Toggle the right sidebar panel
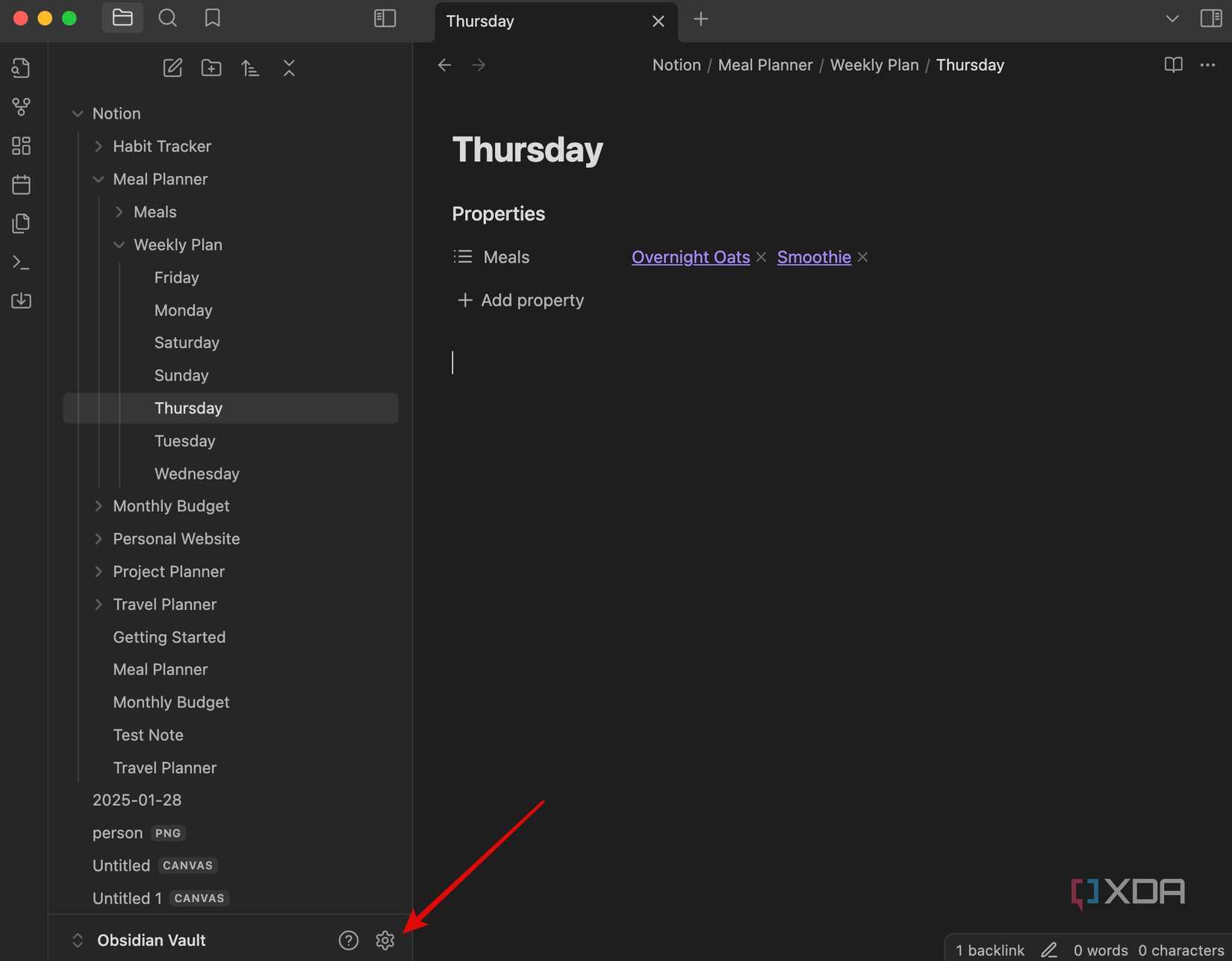The image size is (1232, 961). tap(1210, 18)
